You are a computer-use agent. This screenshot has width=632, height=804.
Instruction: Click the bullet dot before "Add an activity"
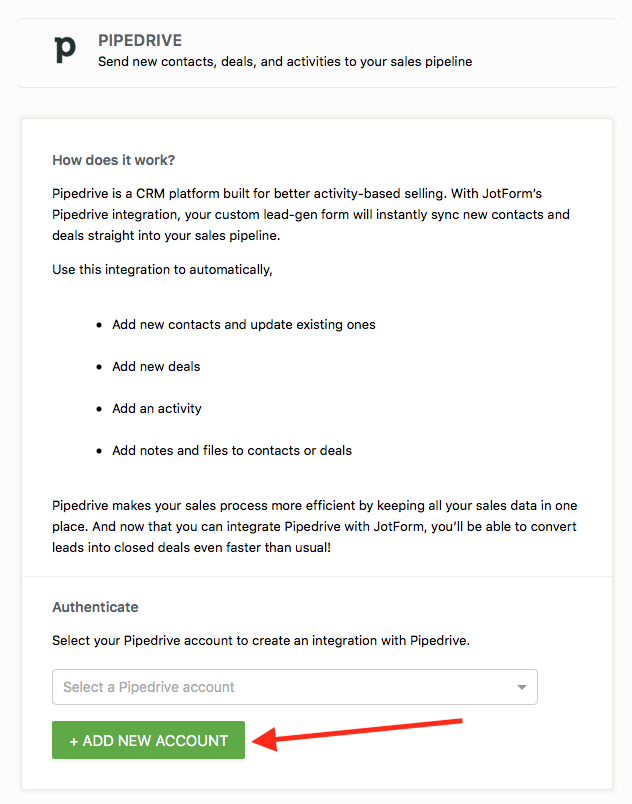[x=99, y=409]
